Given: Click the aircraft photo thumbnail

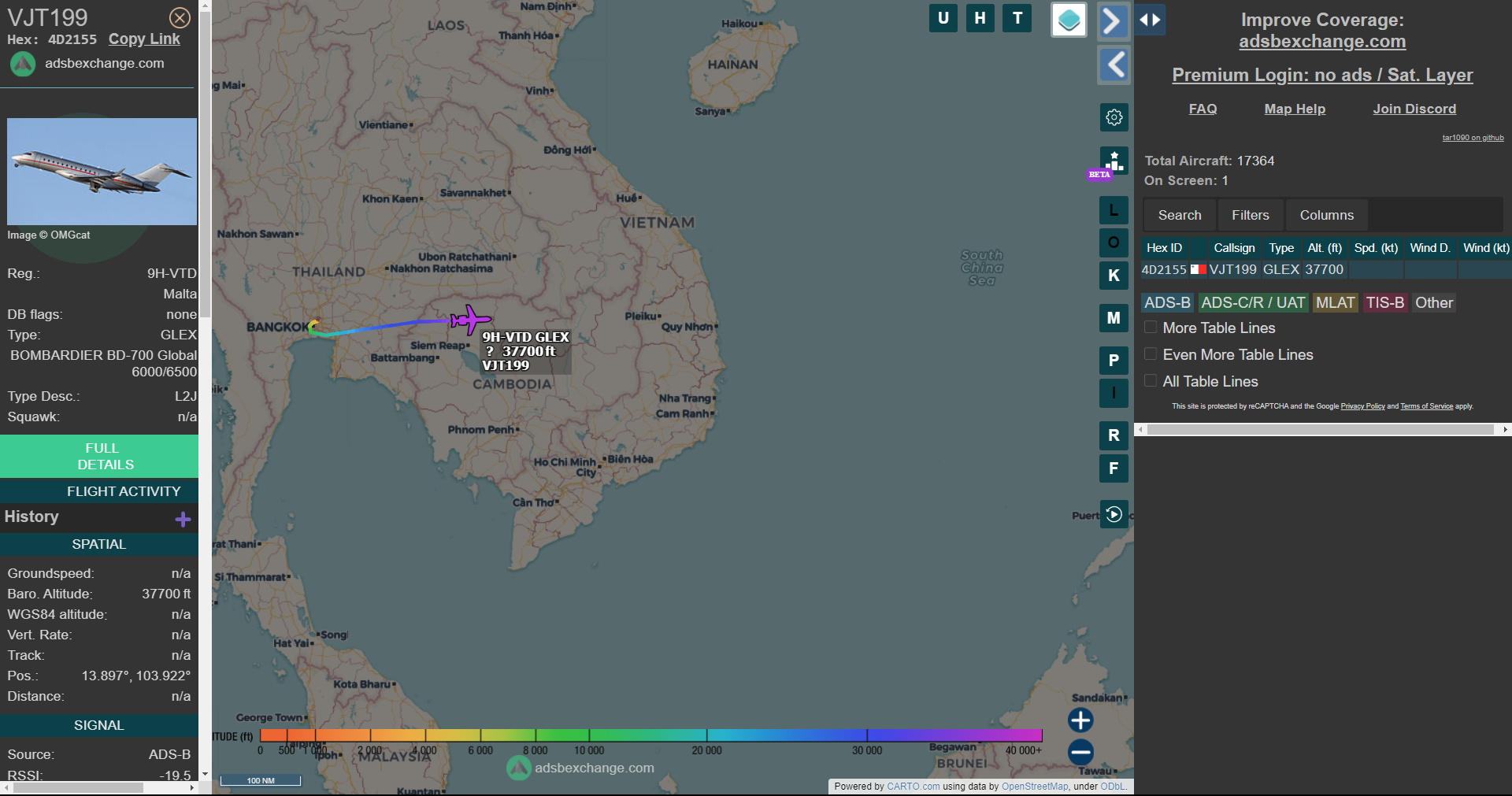Looking at the screenshot, I should (102, 172).
